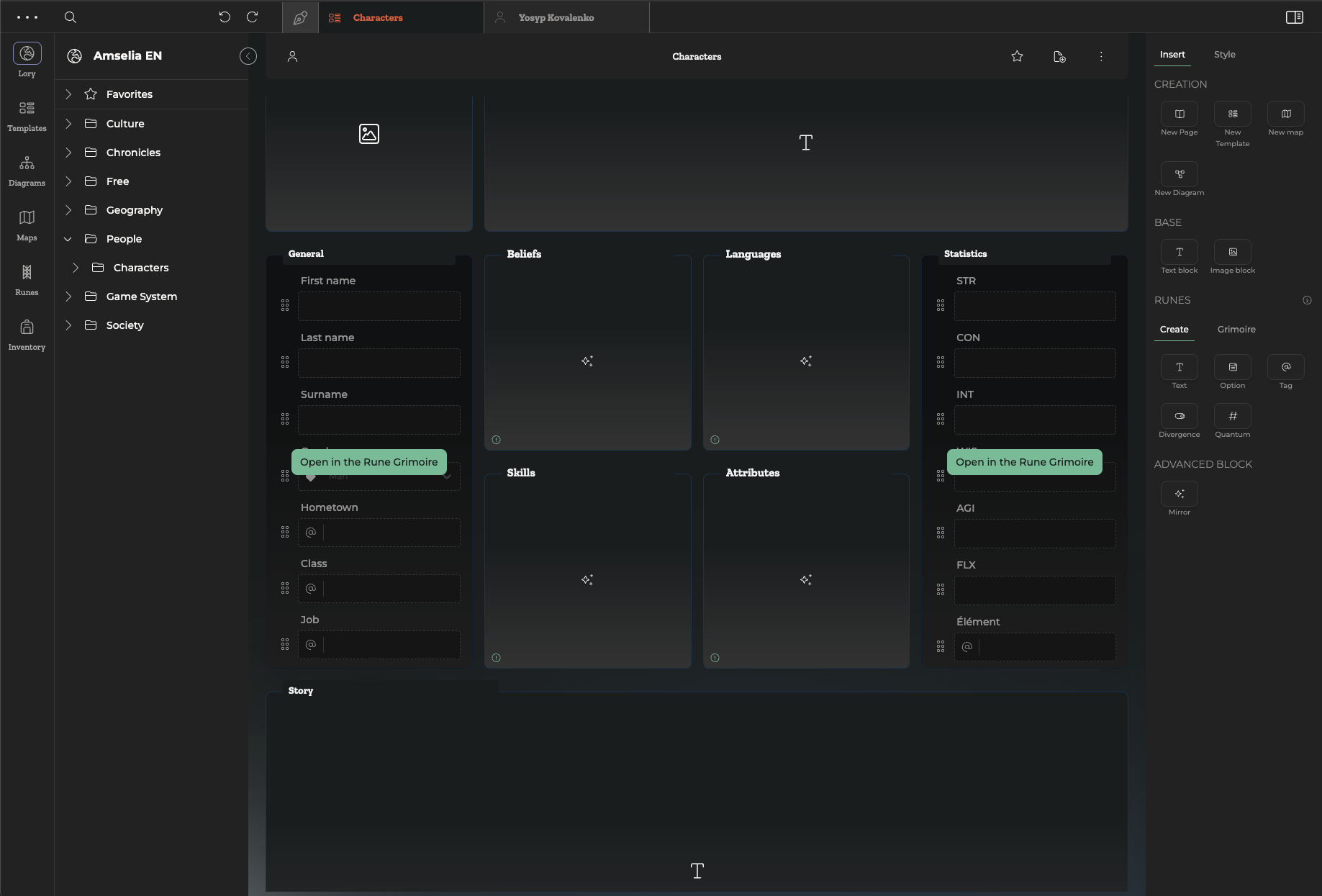Click Open in the Rune Grimoire under General
Screen dimensions: 1322x896
coord(368,462)
